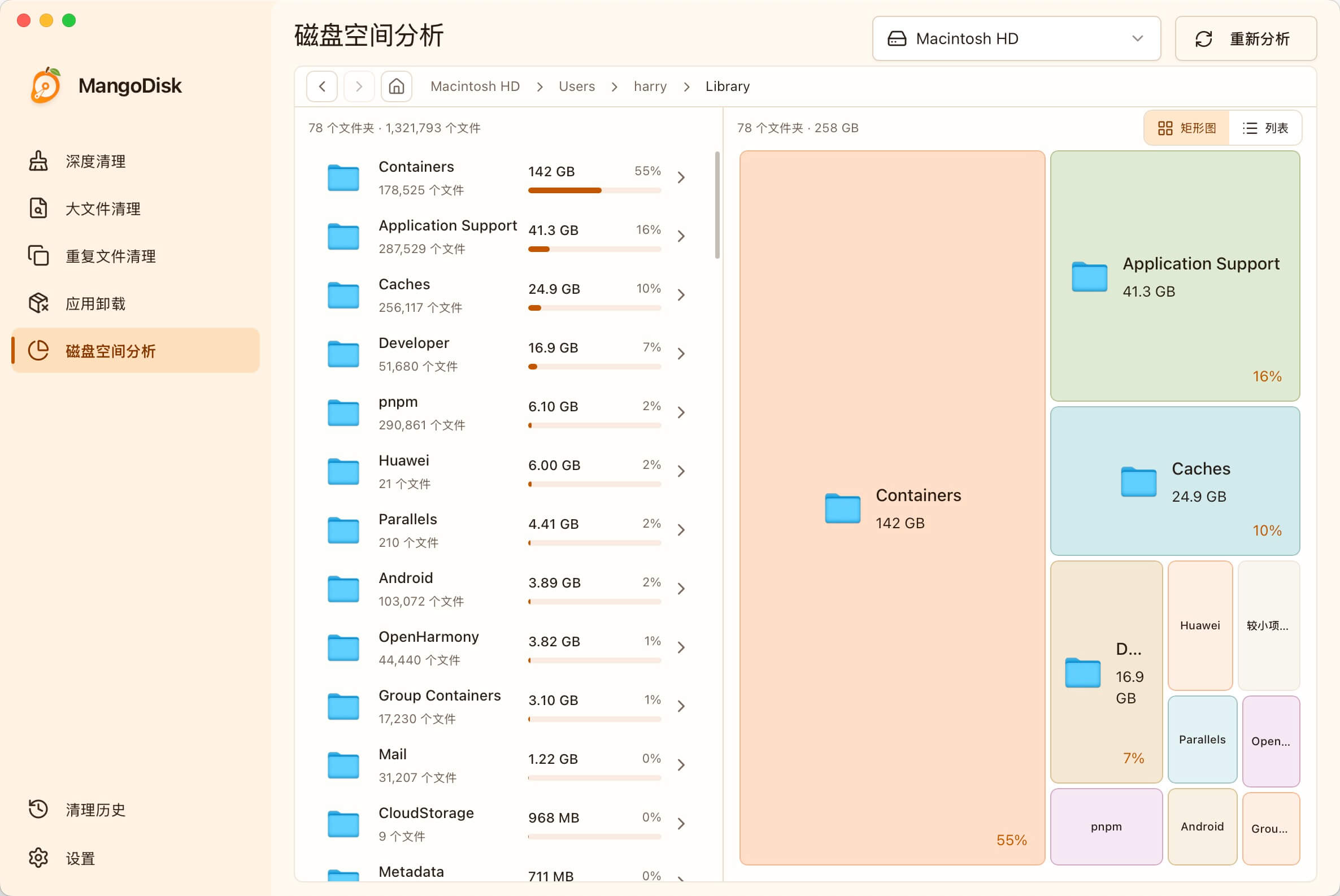1340x896 pixels.
Task: Click Library breadcrumb
Action: 728,86
